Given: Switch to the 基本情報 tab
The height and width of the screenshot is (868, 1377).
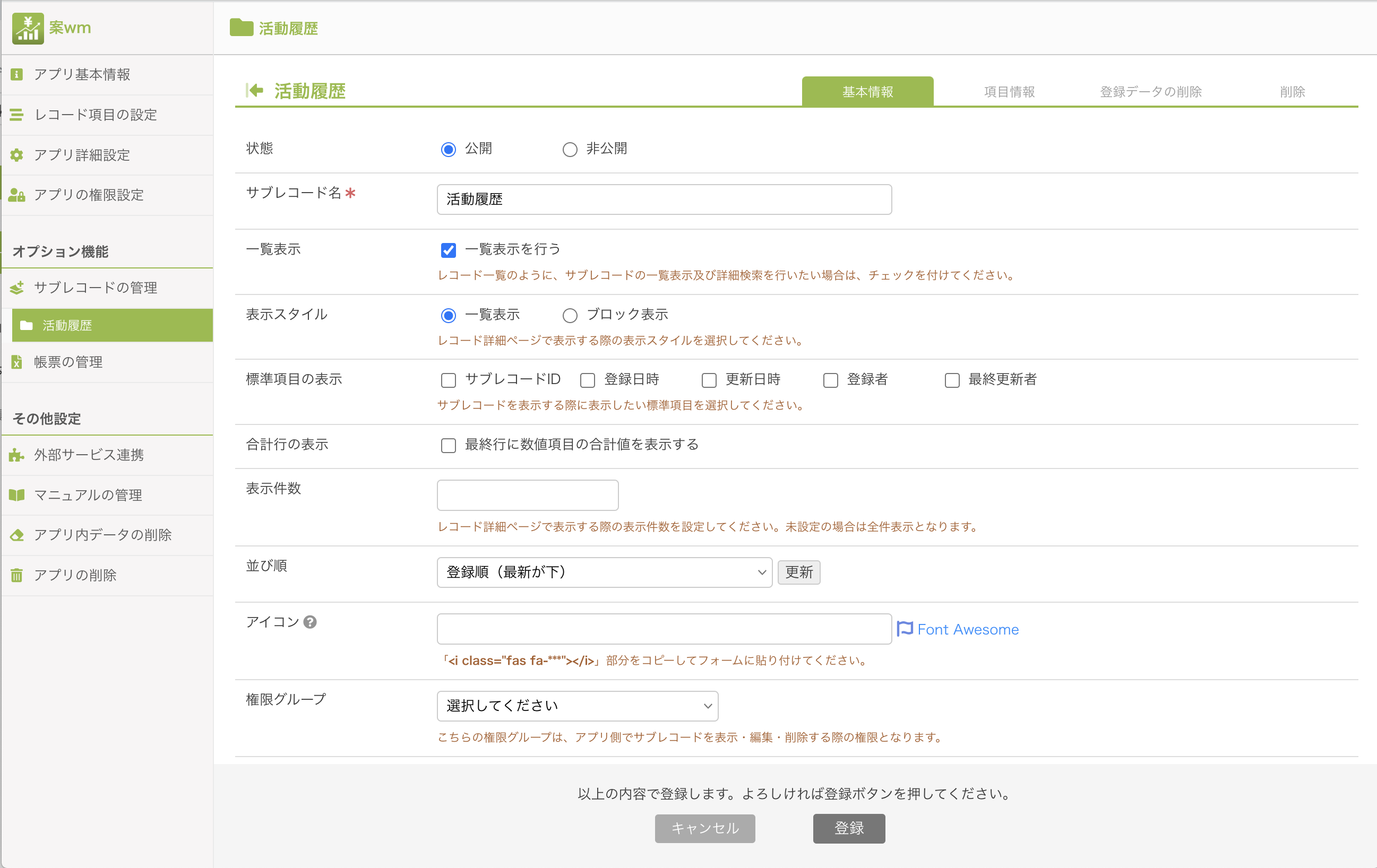Looking at the screenshot, I should coord(867,91).
